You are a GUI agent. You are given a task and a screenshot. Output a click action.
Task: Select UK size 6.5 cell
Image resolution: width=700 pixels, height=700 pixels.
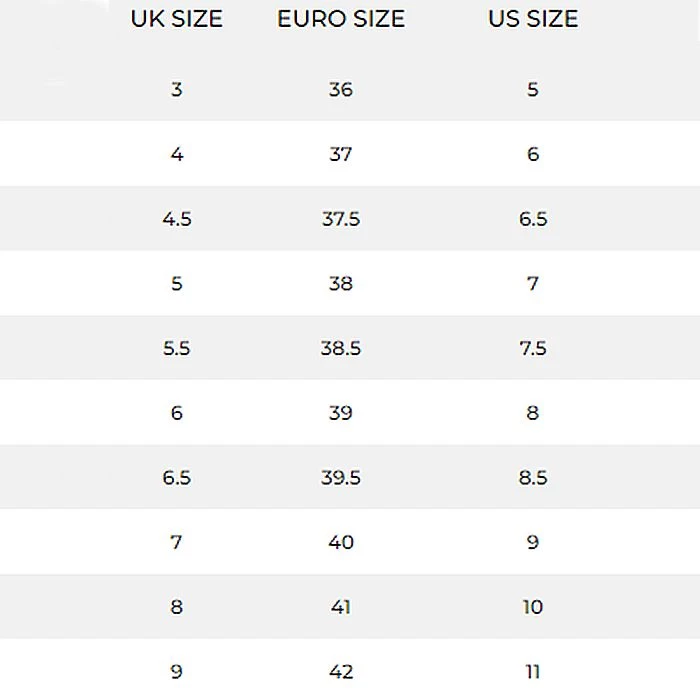click(177, 477)
